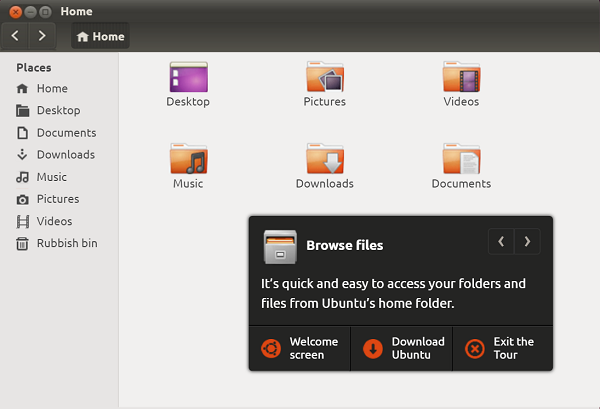Click the Pictures camera icon in sidebar
The height and width of the screenshot is (409, 600).
coord(22,199)
